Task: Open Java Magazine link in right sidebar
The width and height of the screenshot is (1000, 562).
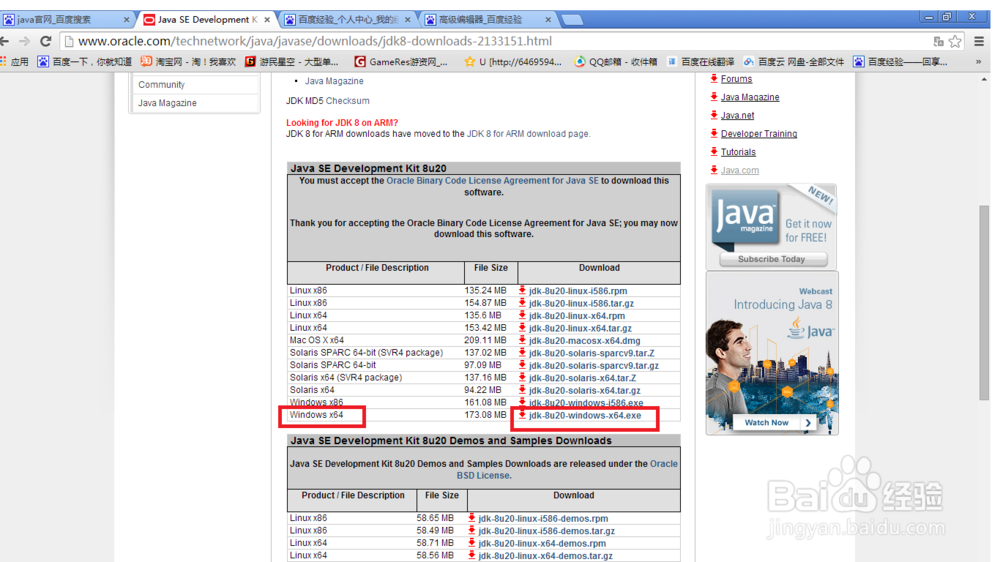Action: (x=750, y=97)
